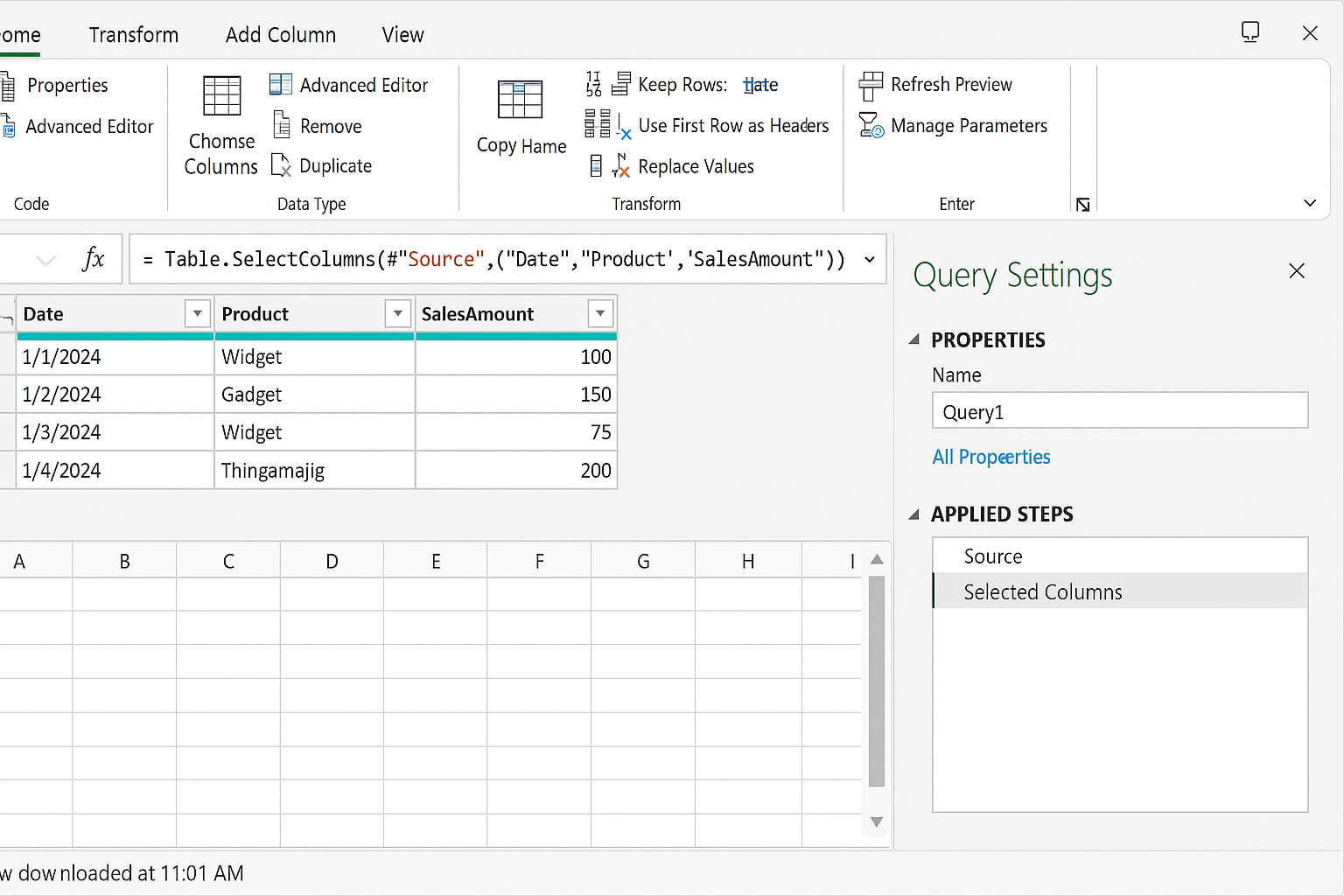Viewport: 1344px width, 896px height.
Task: Select the Home tab
Action: [x=20, y=35]
